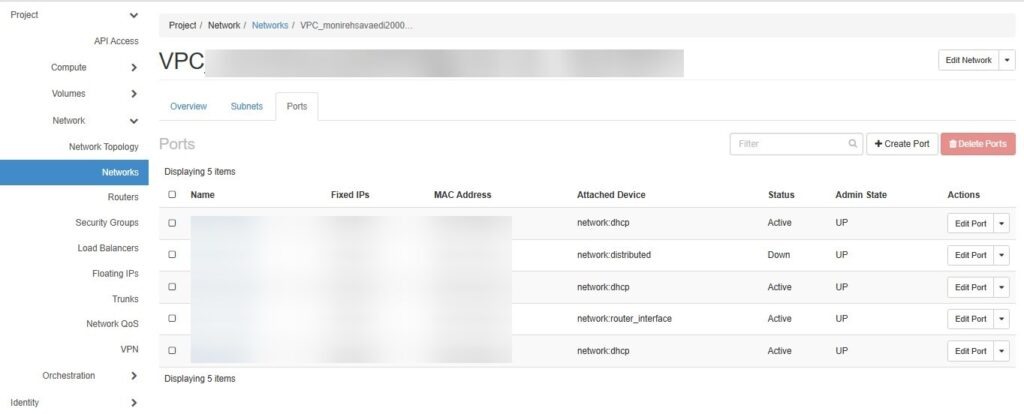Check the network:router_interface port row checkbox

172,319
